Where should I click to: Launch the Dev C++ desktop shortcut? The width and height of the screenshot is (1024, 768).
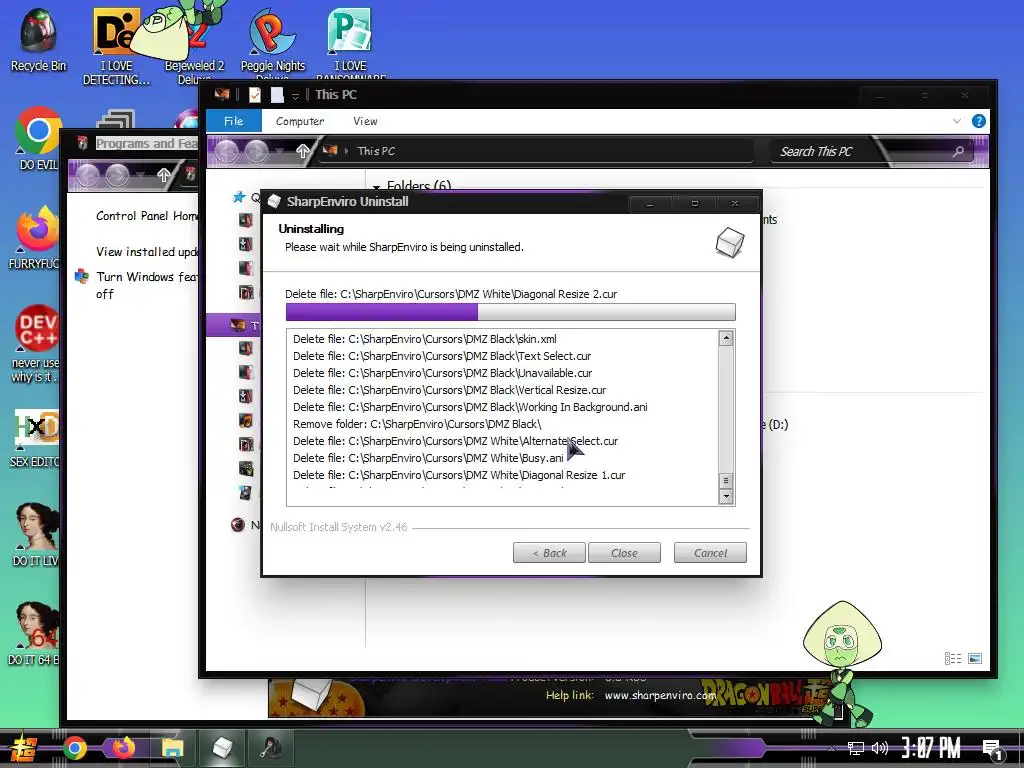click(x=37, y=344)
